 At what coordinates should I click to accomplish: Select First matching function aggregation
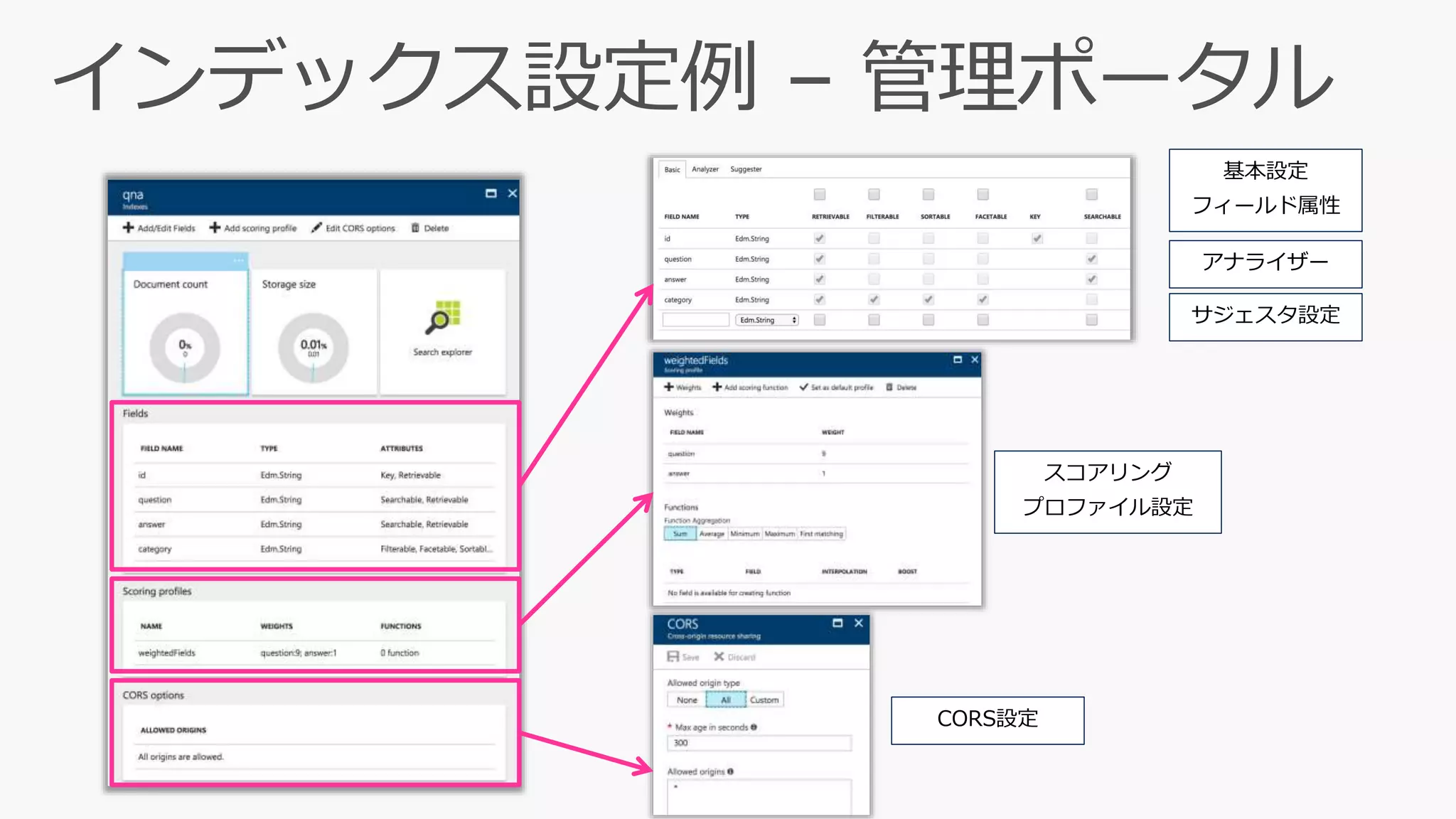pyautogui.click(x=821, y=534)
